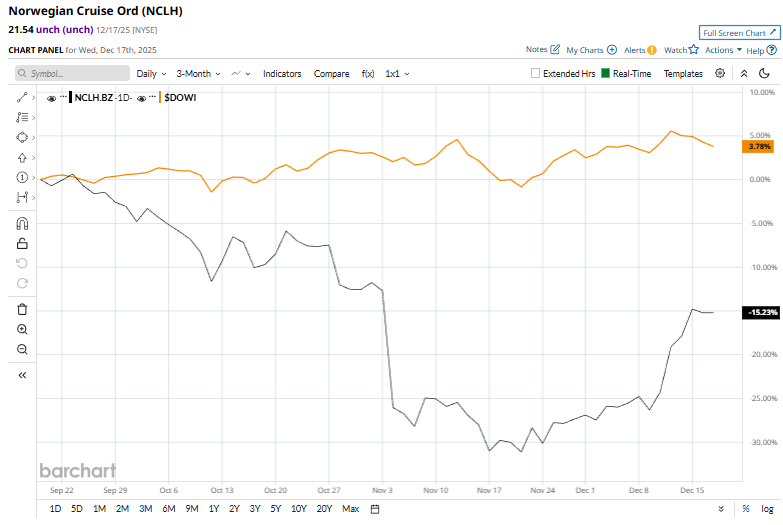Select the 6M time range
The height and width of the screenshot is (525, 783).
click(x=169, y=509)
